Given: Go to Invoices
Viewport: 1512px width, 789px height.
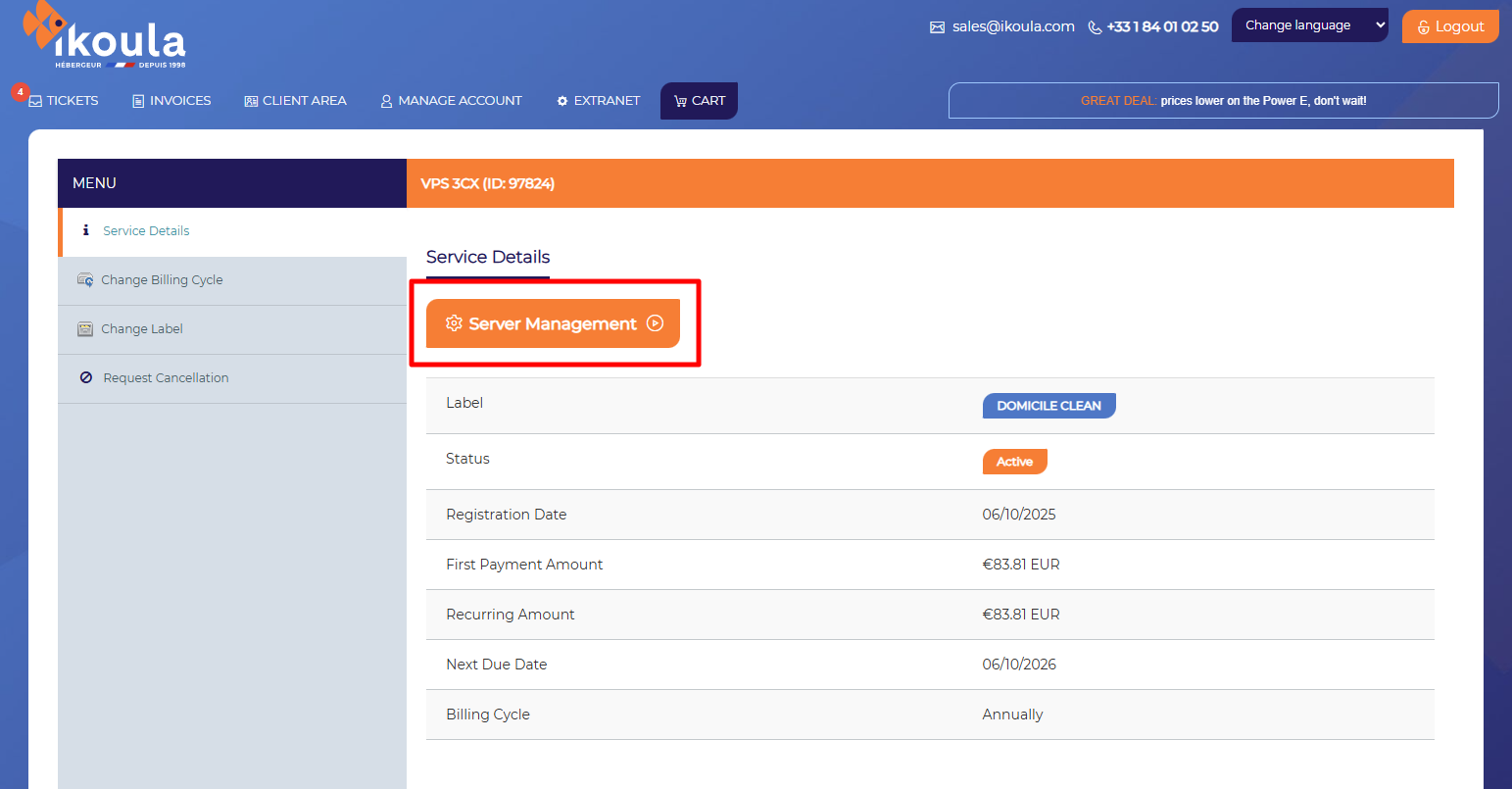Looking at the screenshot, I should tap(171, 101).
